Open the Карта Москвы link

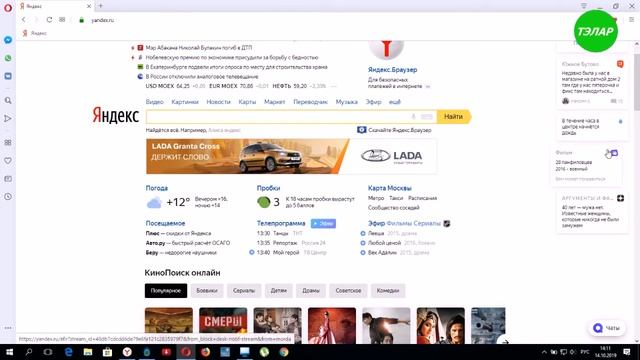[x=390, y=188]
